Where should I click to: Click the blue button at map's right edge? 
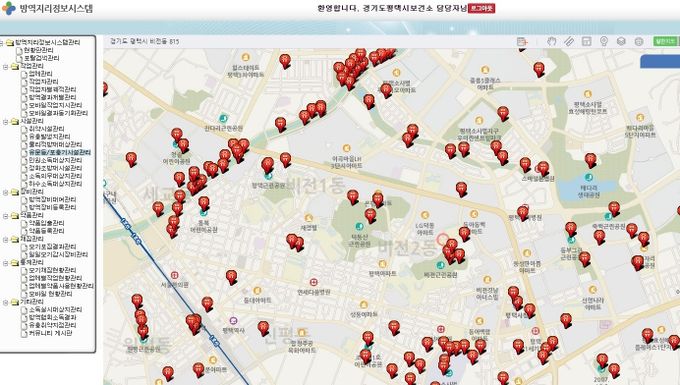click(660, 61)
